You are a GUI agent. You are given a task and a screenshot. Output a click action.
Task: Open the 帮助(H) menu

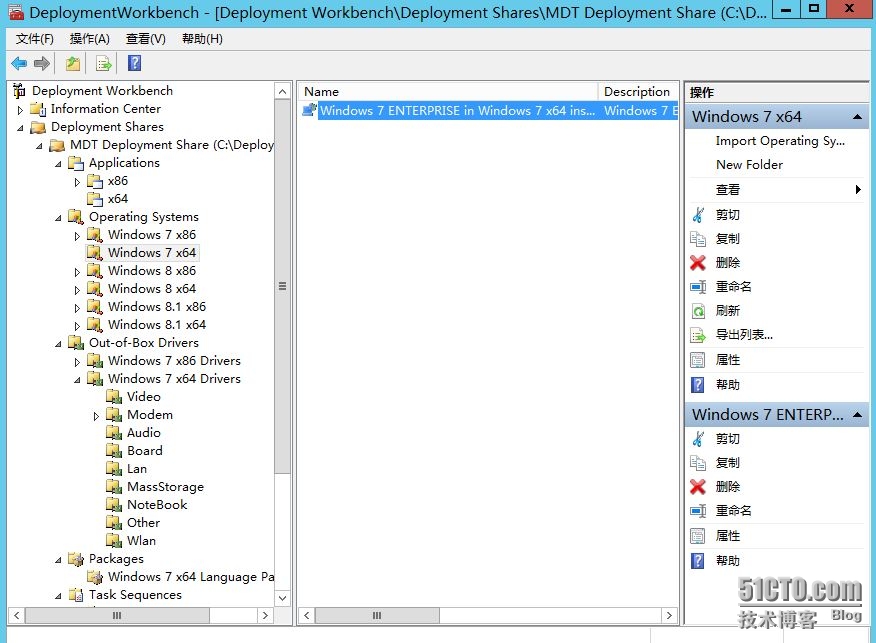tap(202, 39)
